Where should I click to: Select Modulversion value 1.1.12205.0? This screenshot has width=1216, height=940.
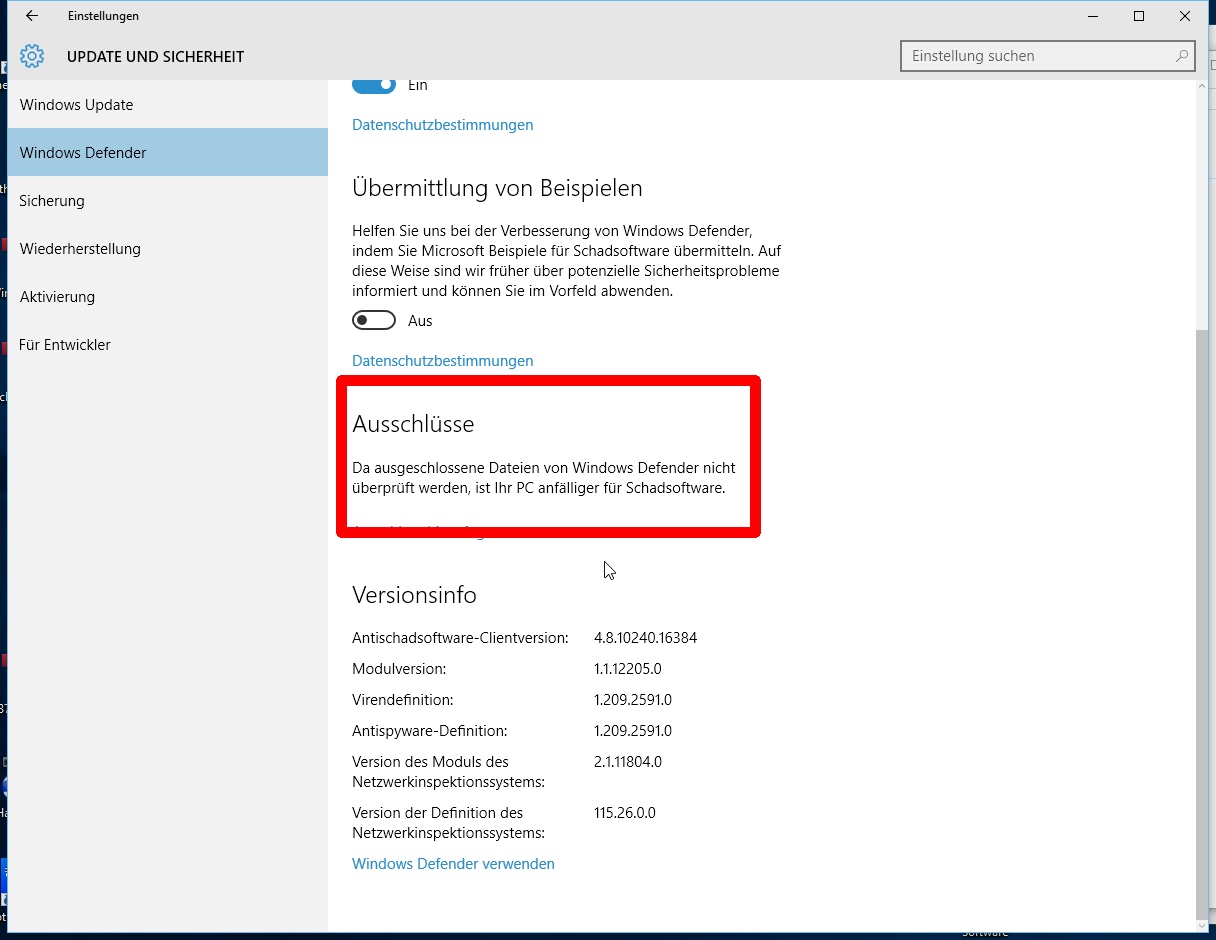point(628,669)
